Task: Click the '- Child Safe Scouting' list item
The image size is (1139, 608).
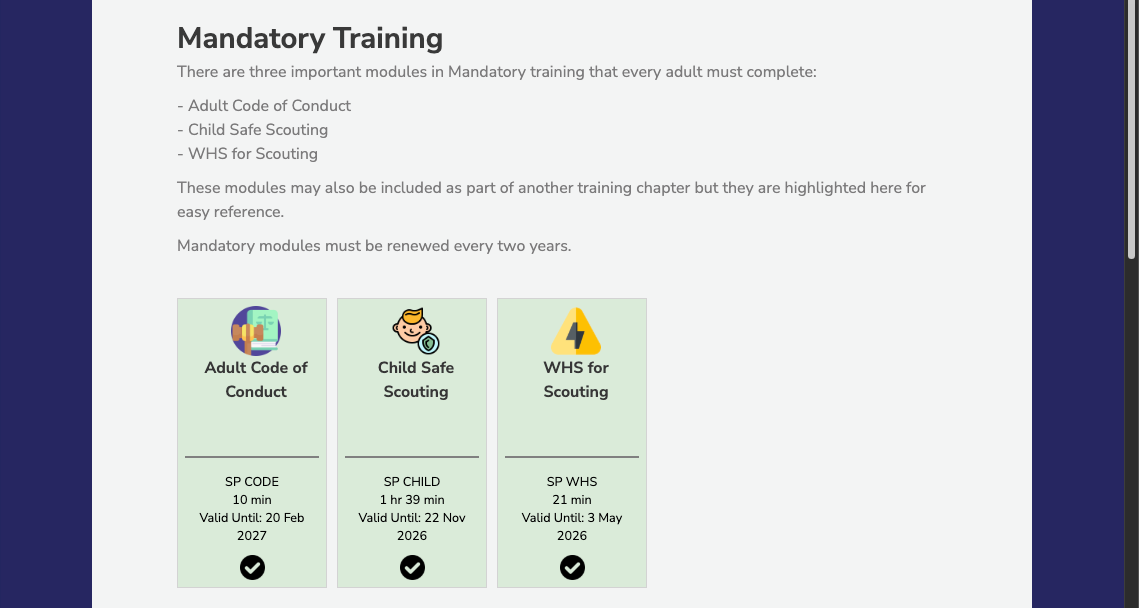Action: pyautogui.click(x=252, y=130)
